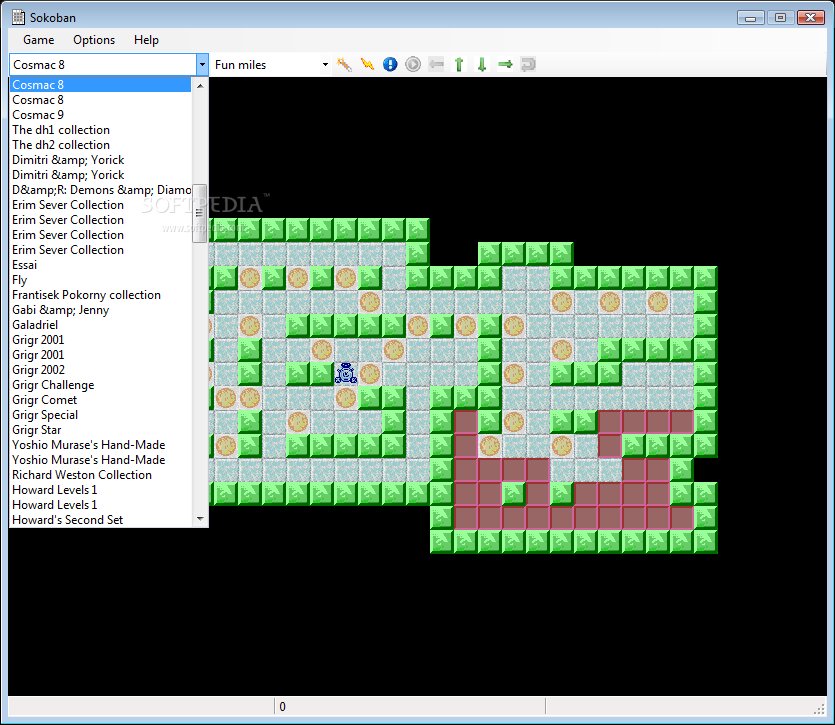This screenshot has height=725, width=835.
Task: Choose Grigr 2002 from the list
Action: pos(100,370)
